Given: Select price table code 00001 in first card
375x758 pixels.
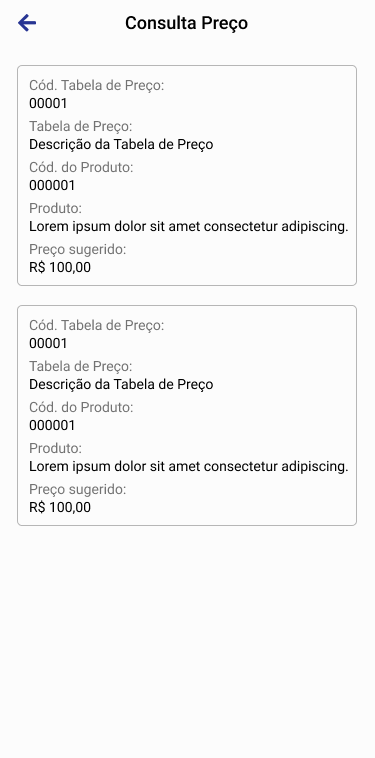Looking at the screenshot, I should pyautogui.click(x=48, y=103).
